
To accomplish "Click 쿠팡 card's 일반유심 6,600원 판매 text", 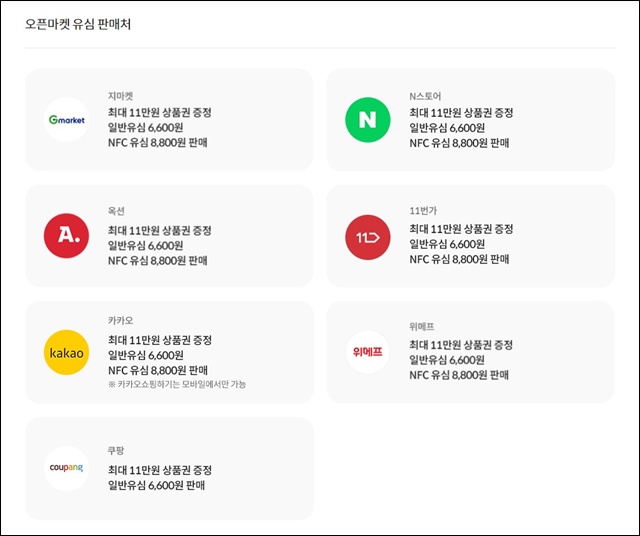I will pos(156,485).
